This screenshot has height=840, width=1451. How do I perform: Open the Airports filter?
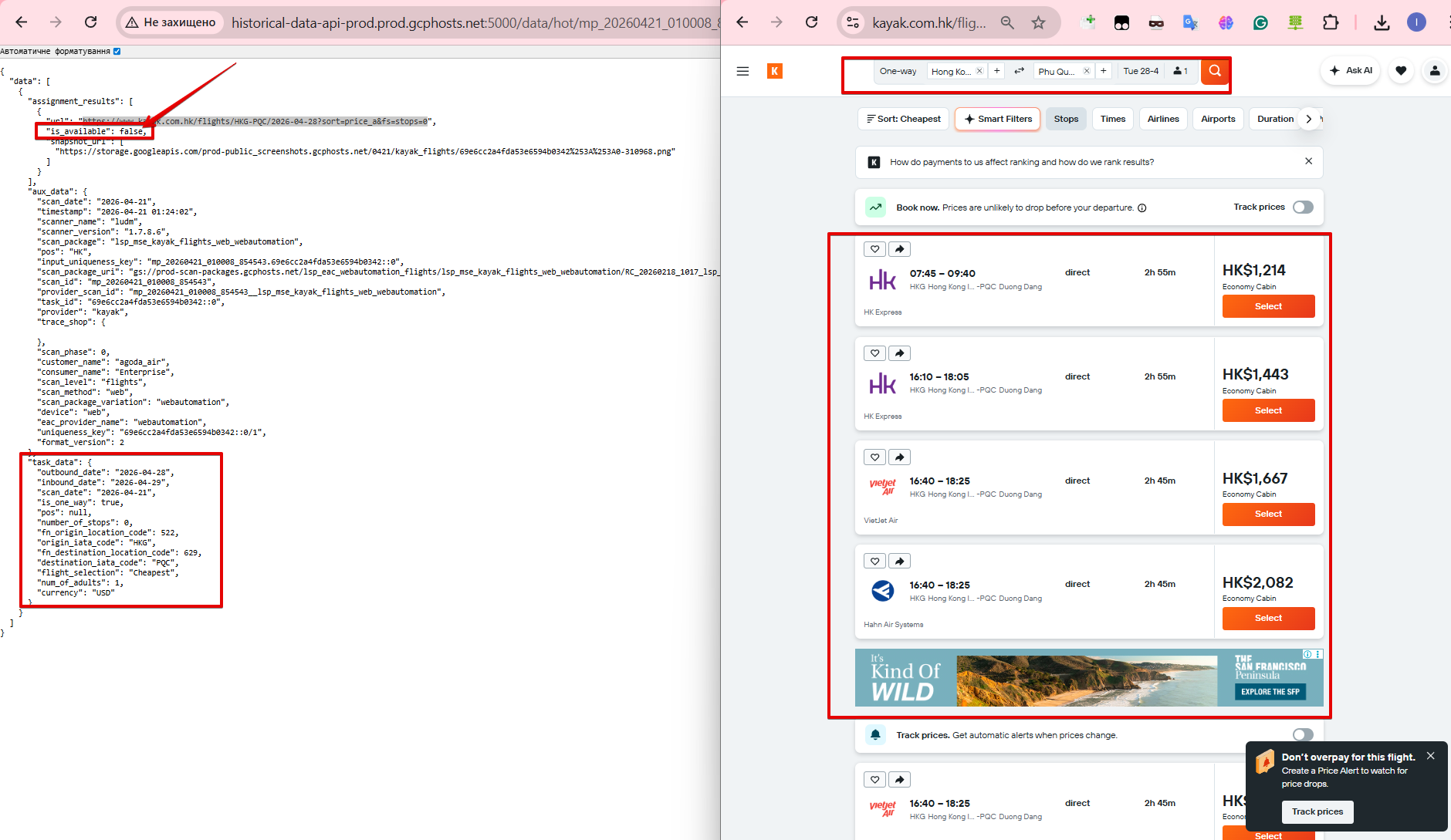(1218, 119)
